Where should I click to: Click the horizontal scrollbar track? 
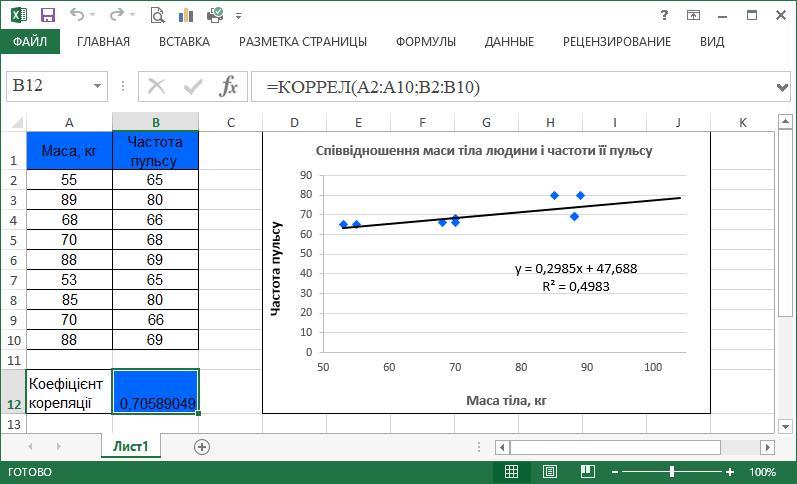tap(615, 447)
